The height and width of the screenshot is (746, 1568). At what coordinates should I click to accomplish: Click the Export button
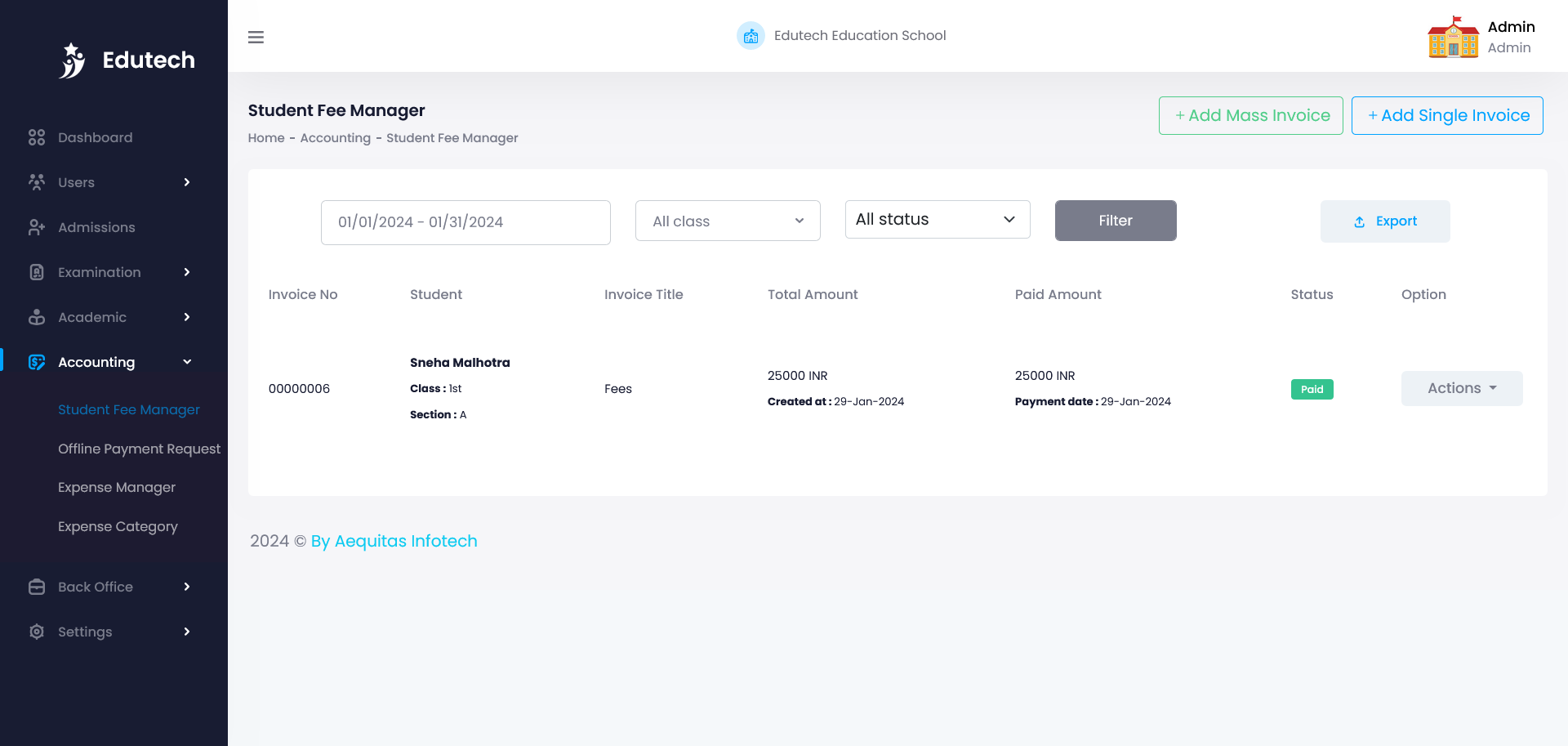pyautogui.click(x=1385, y=221)
